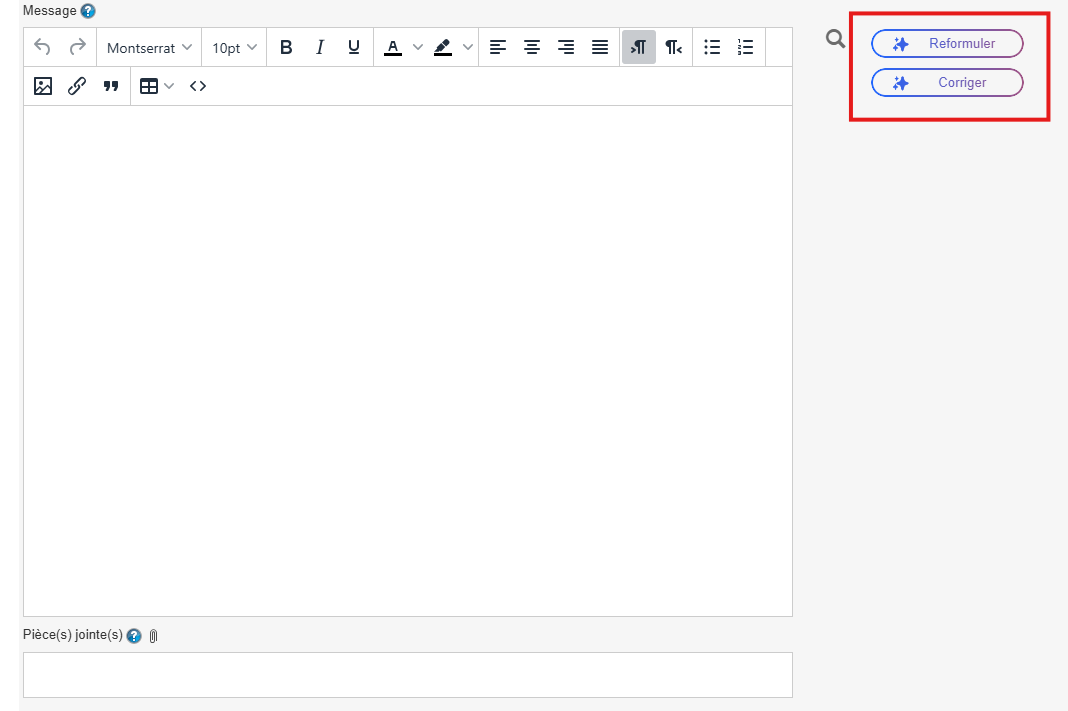Click inside the Pièce(s) jointe(s) field
Viewport: 1068px width, 711px height.
(x=407, y=674)
